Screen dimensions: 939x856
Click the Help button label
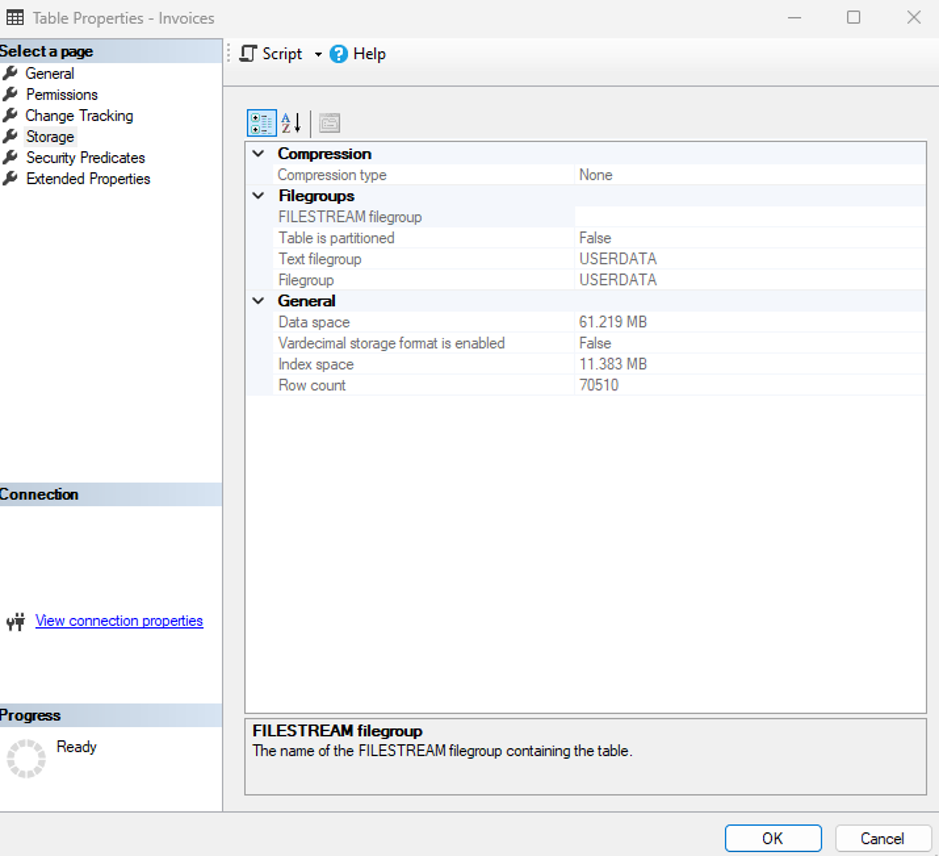(369, 54)
